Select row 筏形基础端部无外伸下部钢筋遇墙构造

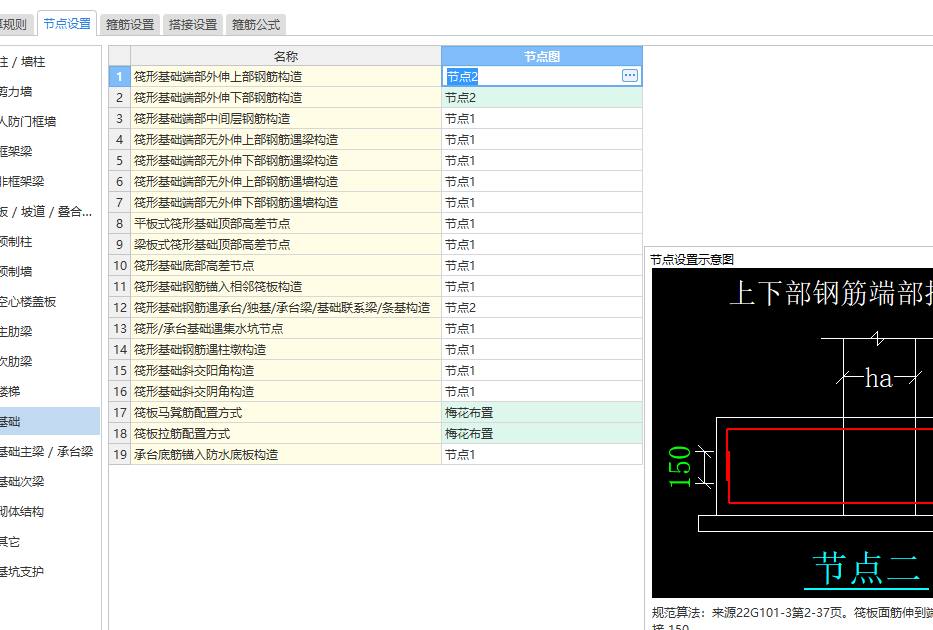[286, 202]
